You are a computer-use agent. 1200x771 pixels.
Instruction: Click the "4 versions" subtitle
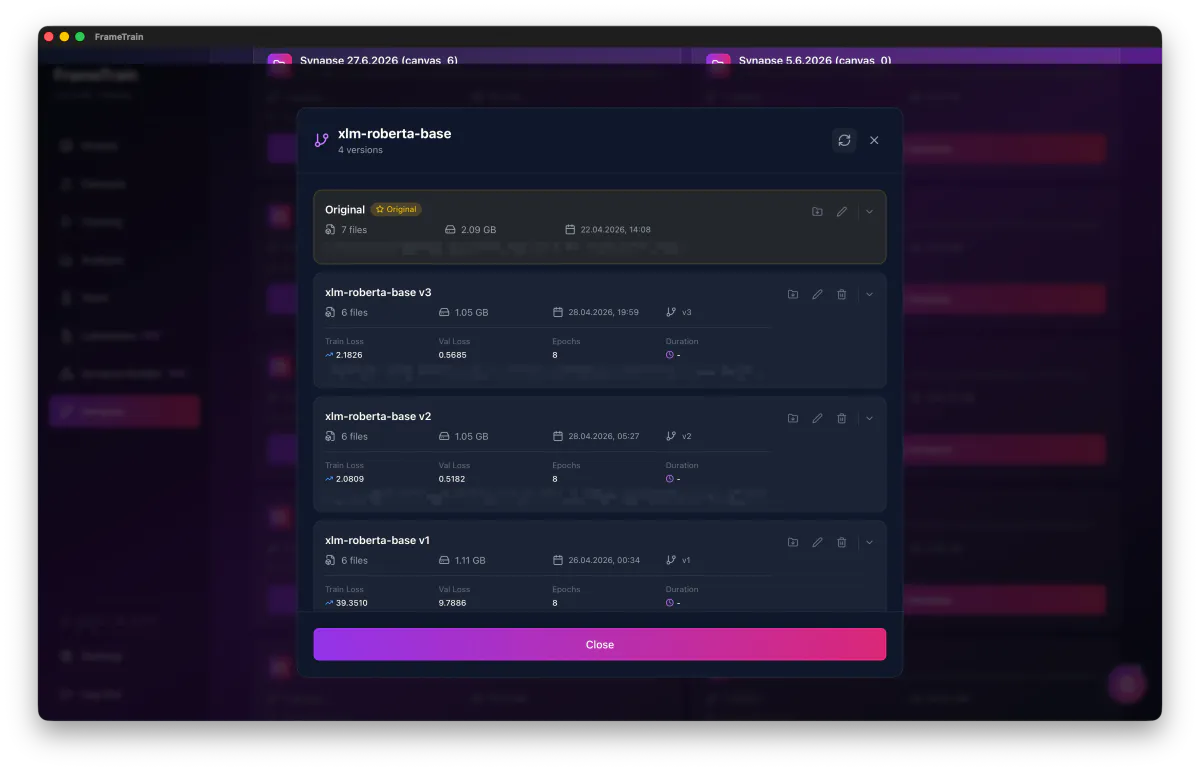tap(360, 150)
